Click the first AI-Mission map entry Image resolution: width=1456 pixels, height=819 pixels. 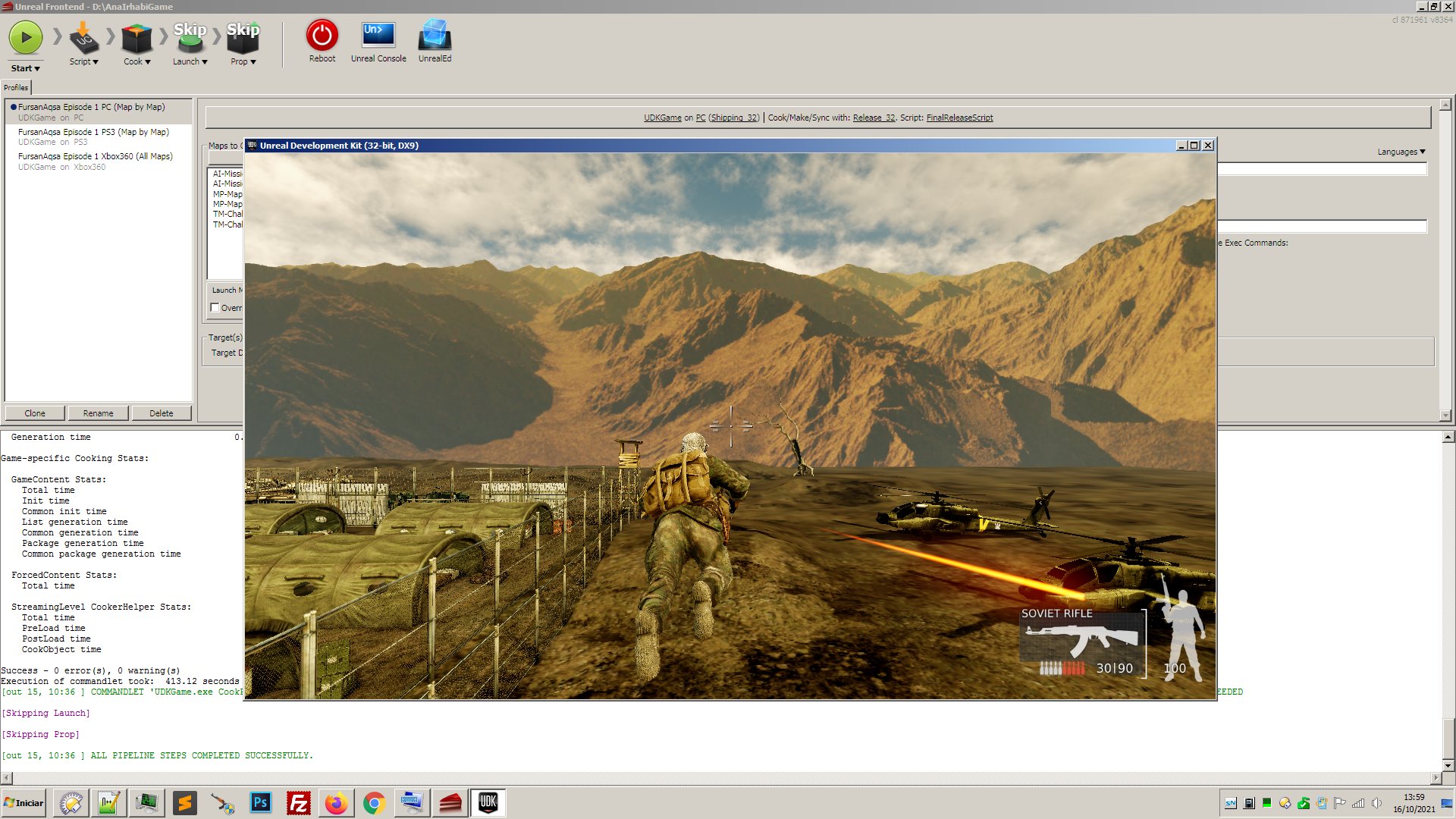click(x=227, y=174)
